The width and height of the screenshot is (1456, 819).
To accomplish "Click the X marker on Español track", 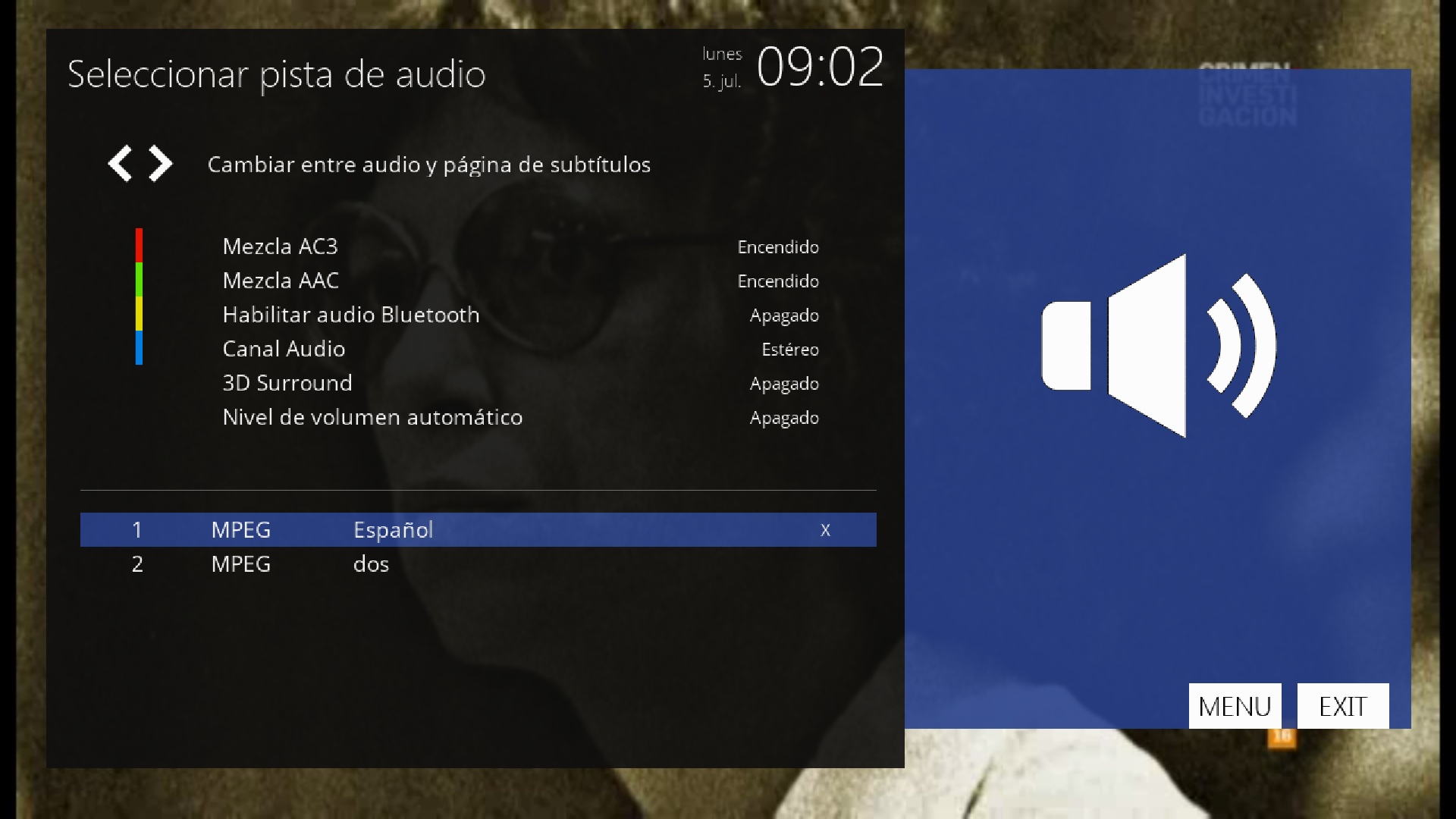I will 825,530.
